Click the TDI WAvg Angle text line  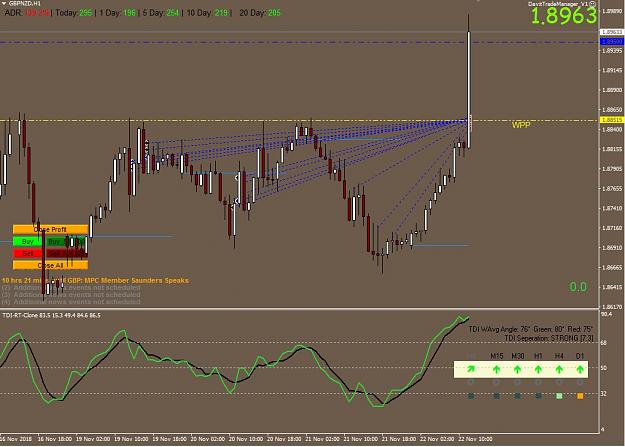(531, 329)
